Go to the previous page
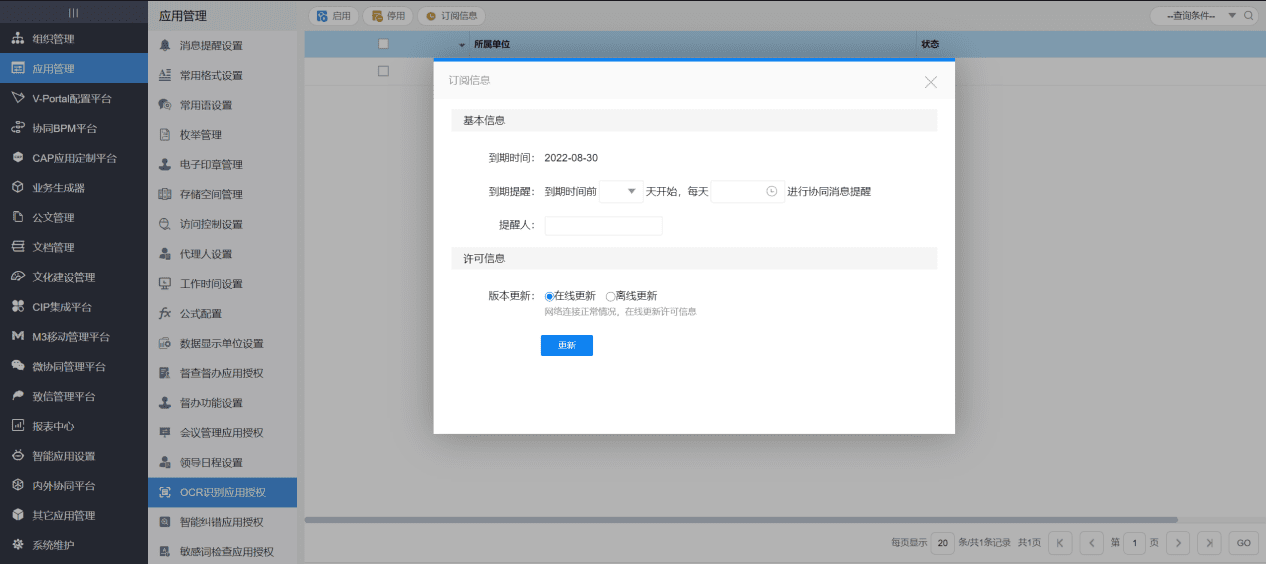The height and width of the screenshot is (564, 1266). point(1091,543)
